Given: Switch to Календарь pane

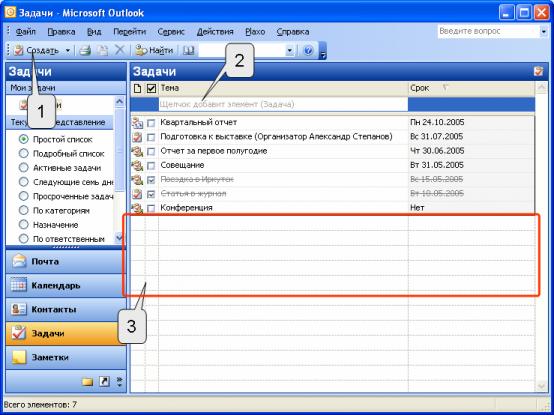Looking at the screenshot, I should [x=66, y=285].
